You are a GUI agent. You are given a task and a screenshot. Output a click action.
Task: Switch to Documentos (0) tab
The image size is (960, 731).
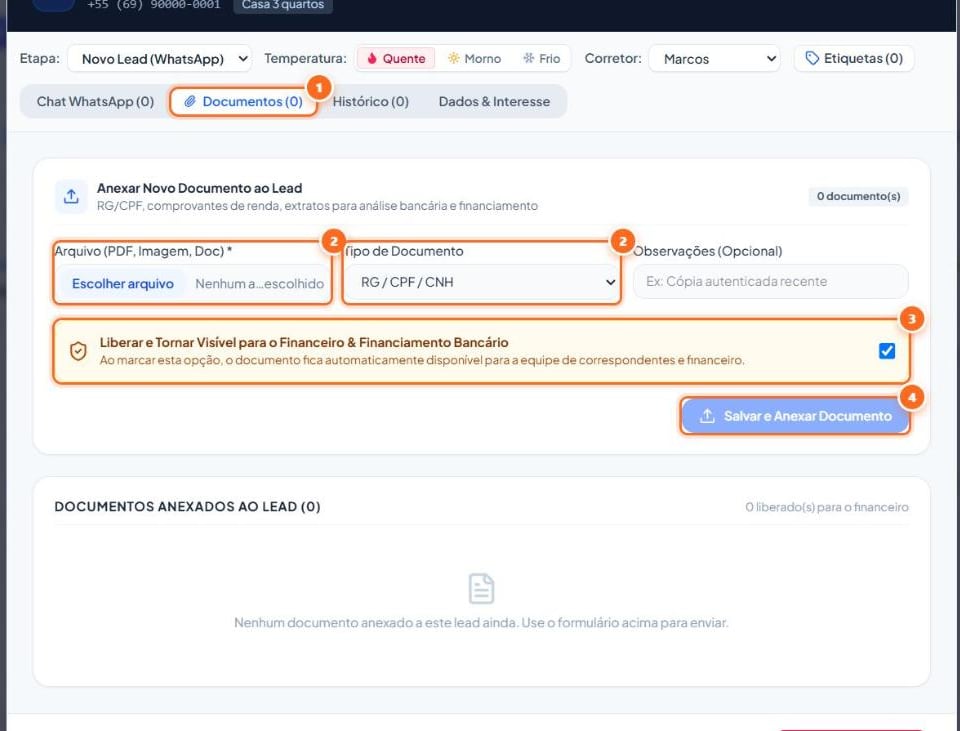click(244, 102)
